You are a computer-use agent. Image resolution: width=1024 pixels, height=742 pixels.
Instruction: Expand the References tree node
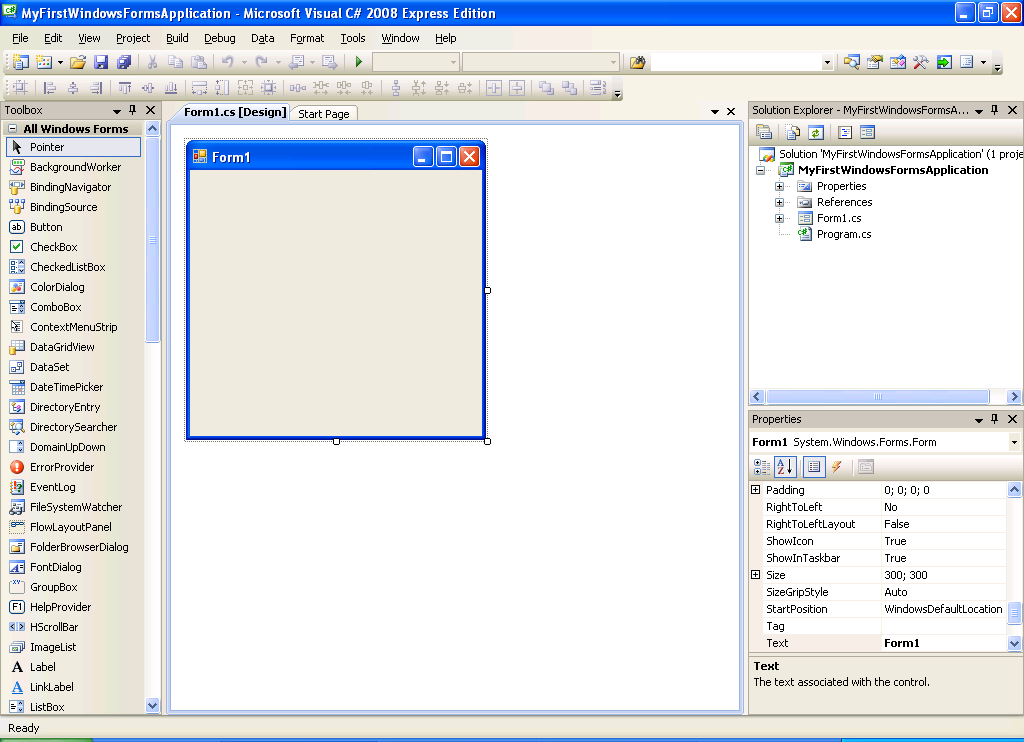[779, 202]
